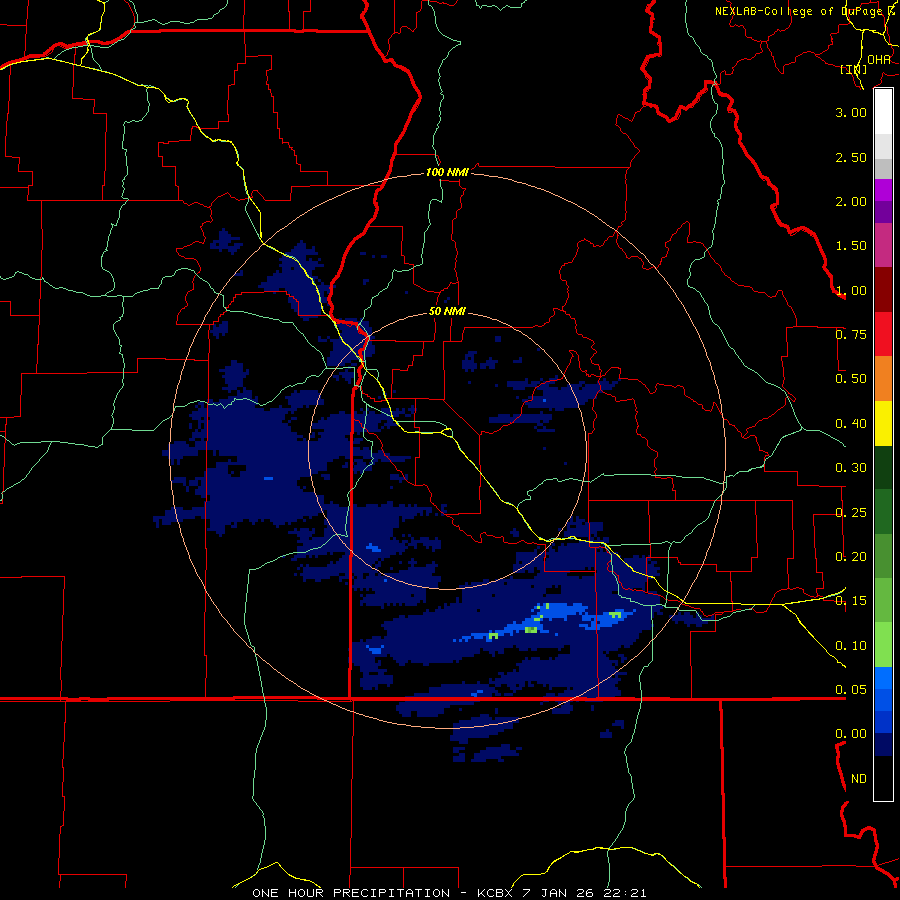
Task: Click the 0.50 legend value
Action: (x=851, y=379)
